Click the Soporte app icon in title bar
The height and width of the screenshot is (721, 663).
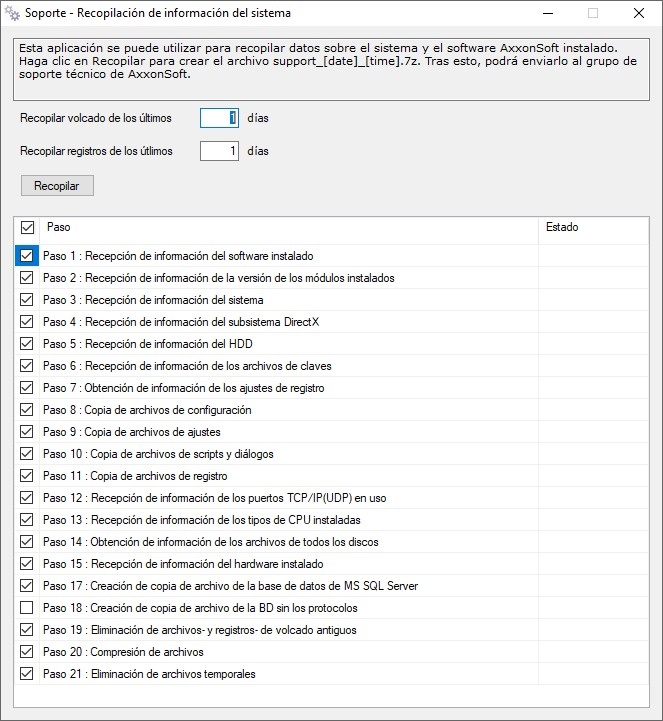tap(13, 13)
